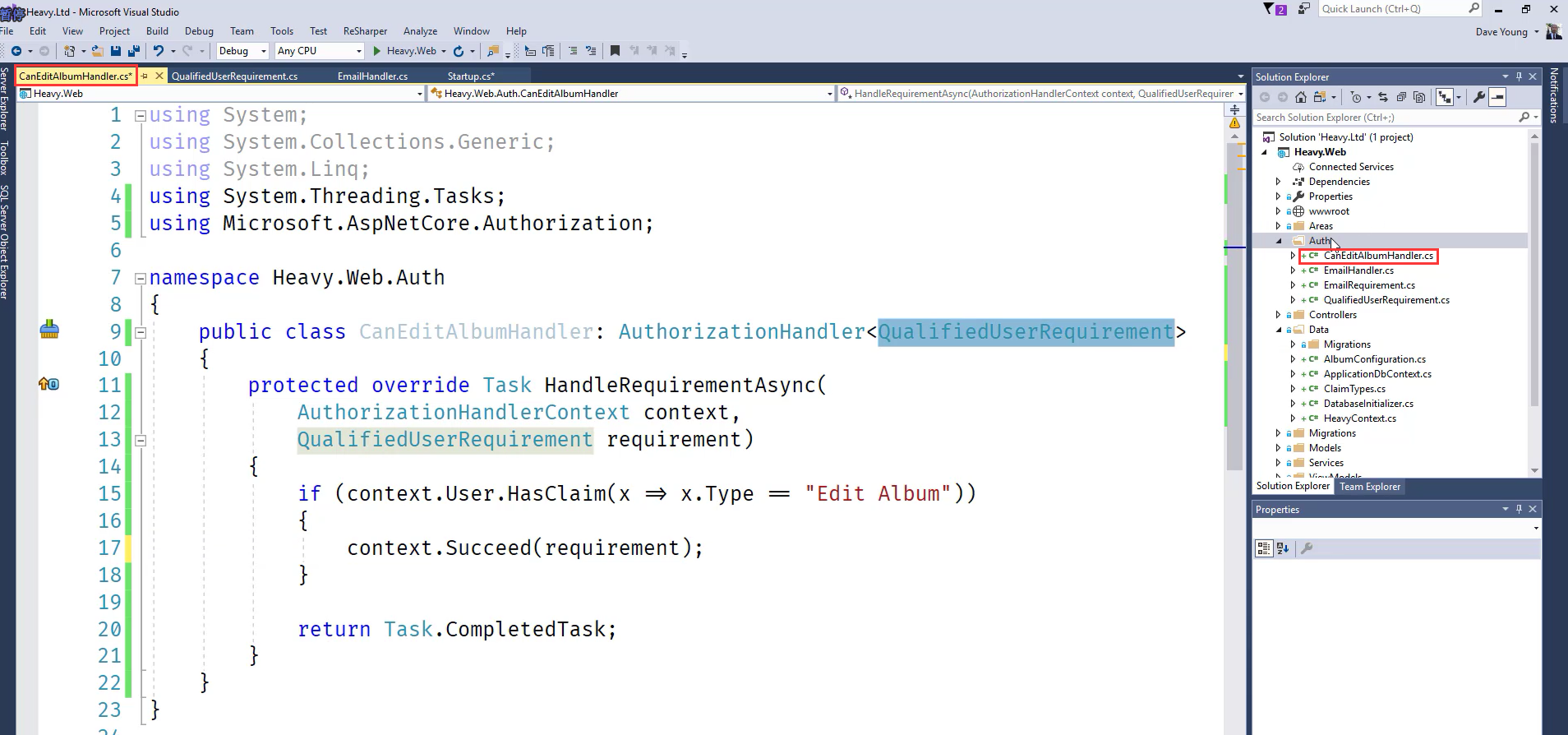The height and width of the screenshot is (735, 1568).
Task: Open the ReSharper menu
Action: [x=365, y=31]
